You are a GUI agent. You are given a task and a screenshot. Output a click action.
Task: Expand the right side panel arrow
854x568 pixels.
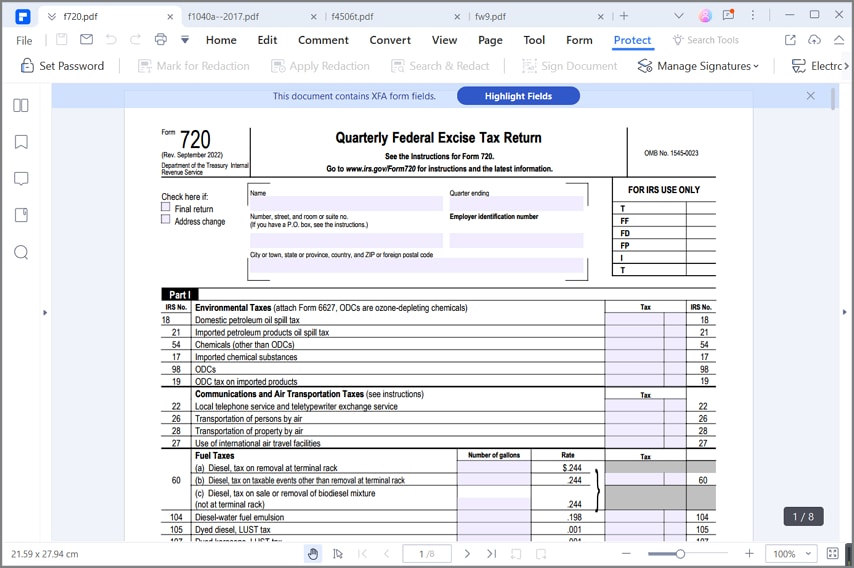pyautogui.click(x=845, y=312)
